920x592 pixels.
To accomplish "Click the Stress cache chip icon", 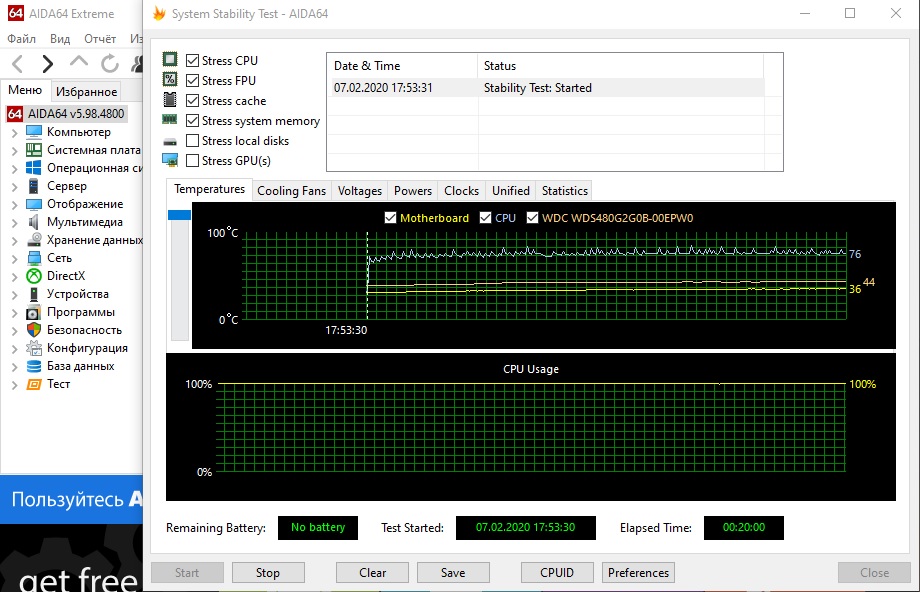I will [x=170, y=100].
